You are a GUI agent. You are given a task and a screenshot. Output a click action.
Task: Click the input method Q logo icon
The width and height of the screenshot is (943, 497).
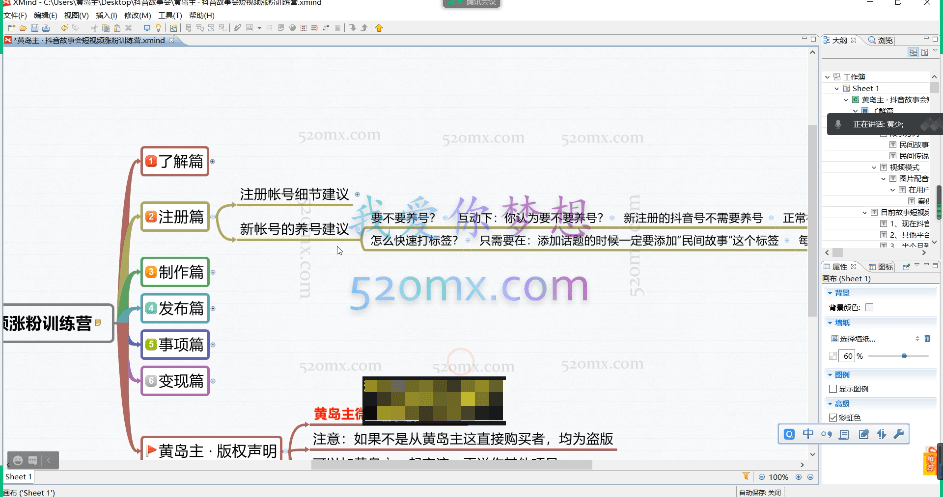[x=789, y=434]
